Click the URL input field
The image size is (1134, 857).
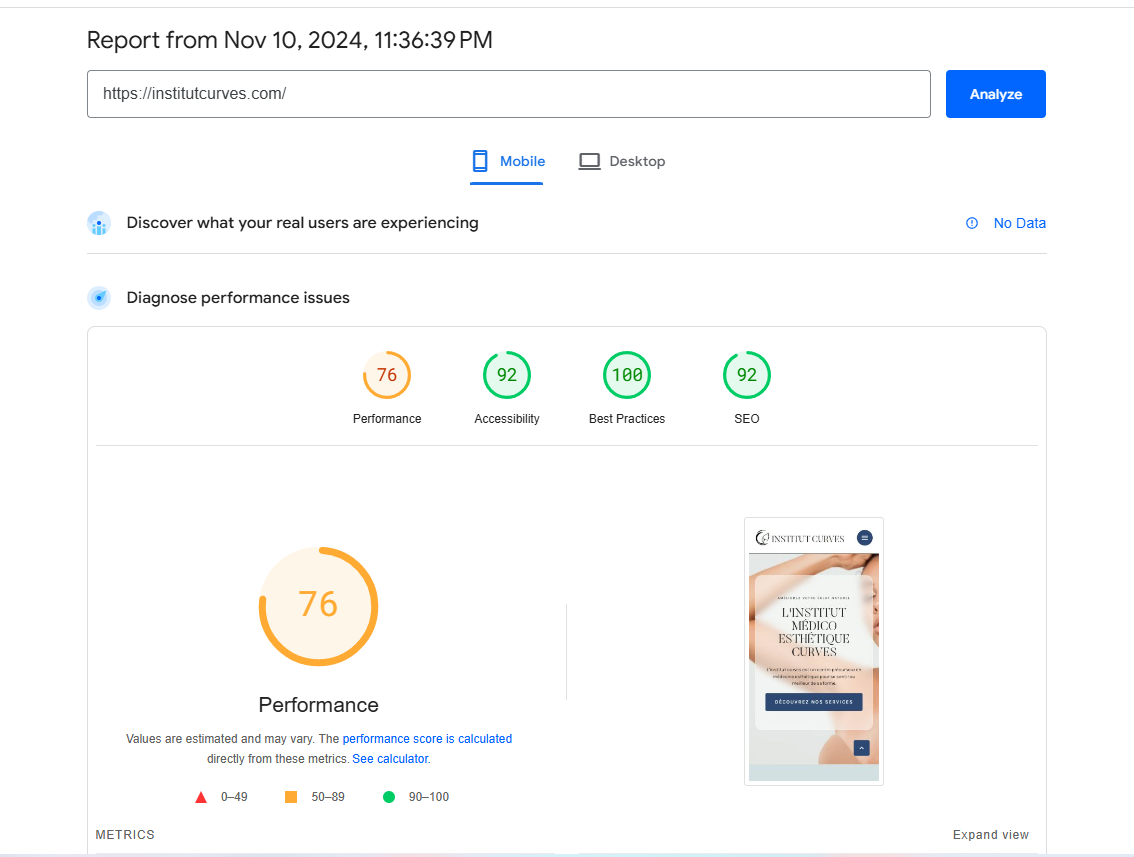point(508,94)
